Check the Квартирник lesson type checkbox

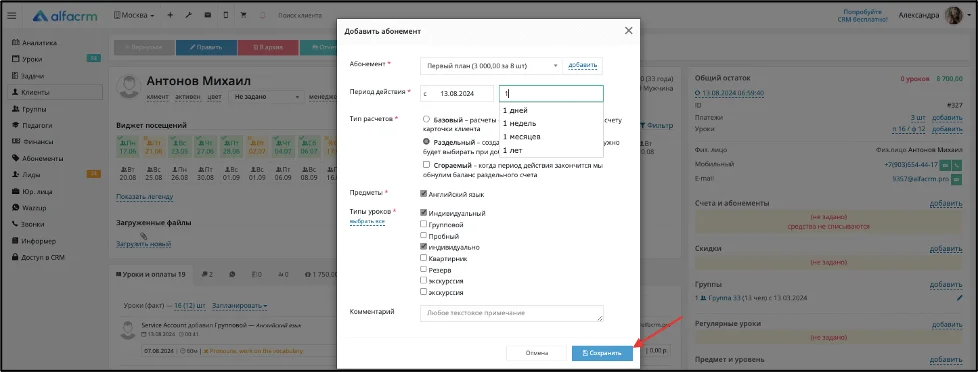[x=424, y=258]
